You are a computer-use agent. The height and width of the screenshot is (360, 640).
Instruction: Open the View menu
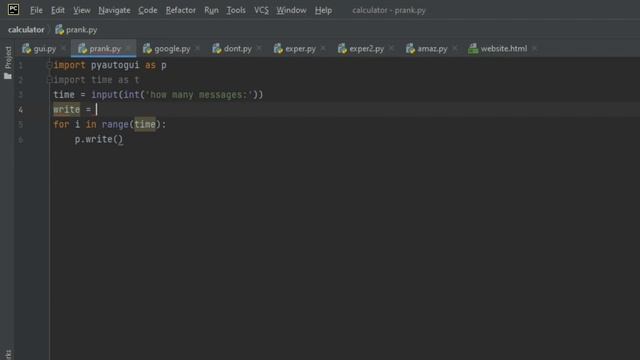click(82, 10)
